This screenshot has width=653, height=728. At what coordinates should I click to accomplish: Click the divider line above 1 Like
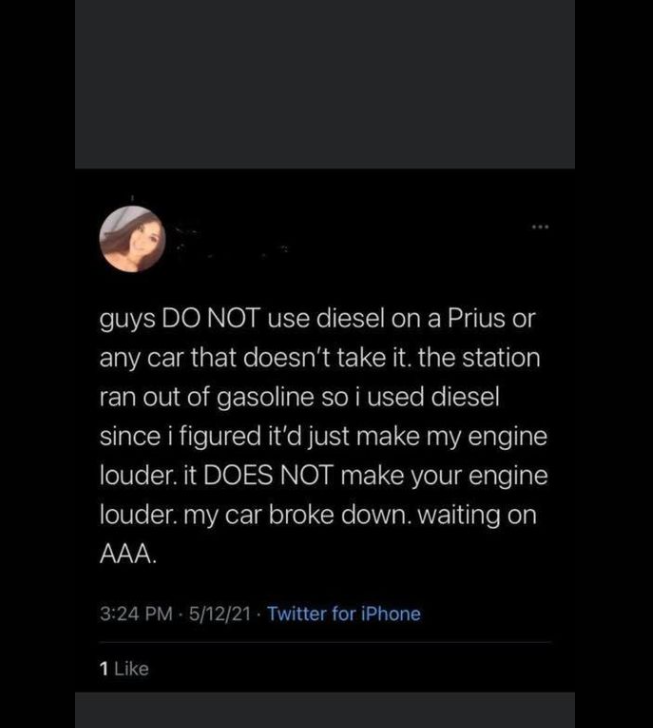coord(325,642)
